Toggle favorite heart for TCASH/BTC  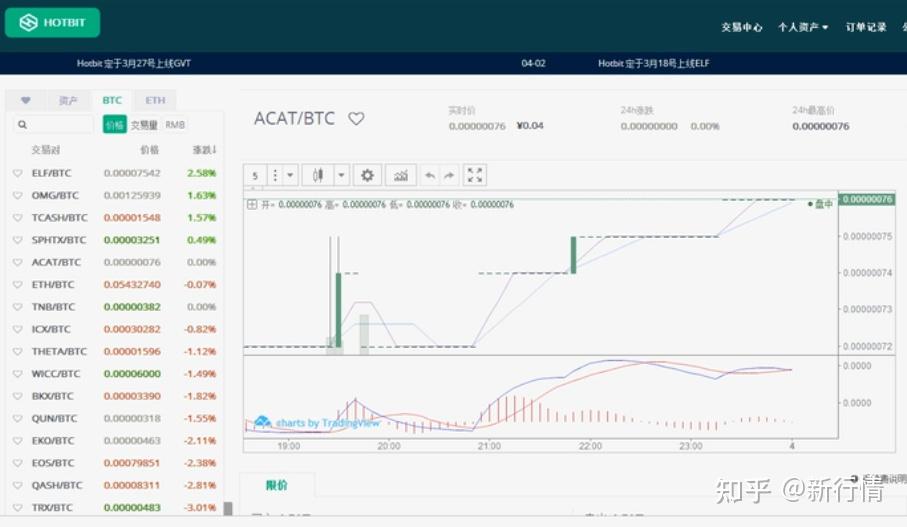[17, 218]
